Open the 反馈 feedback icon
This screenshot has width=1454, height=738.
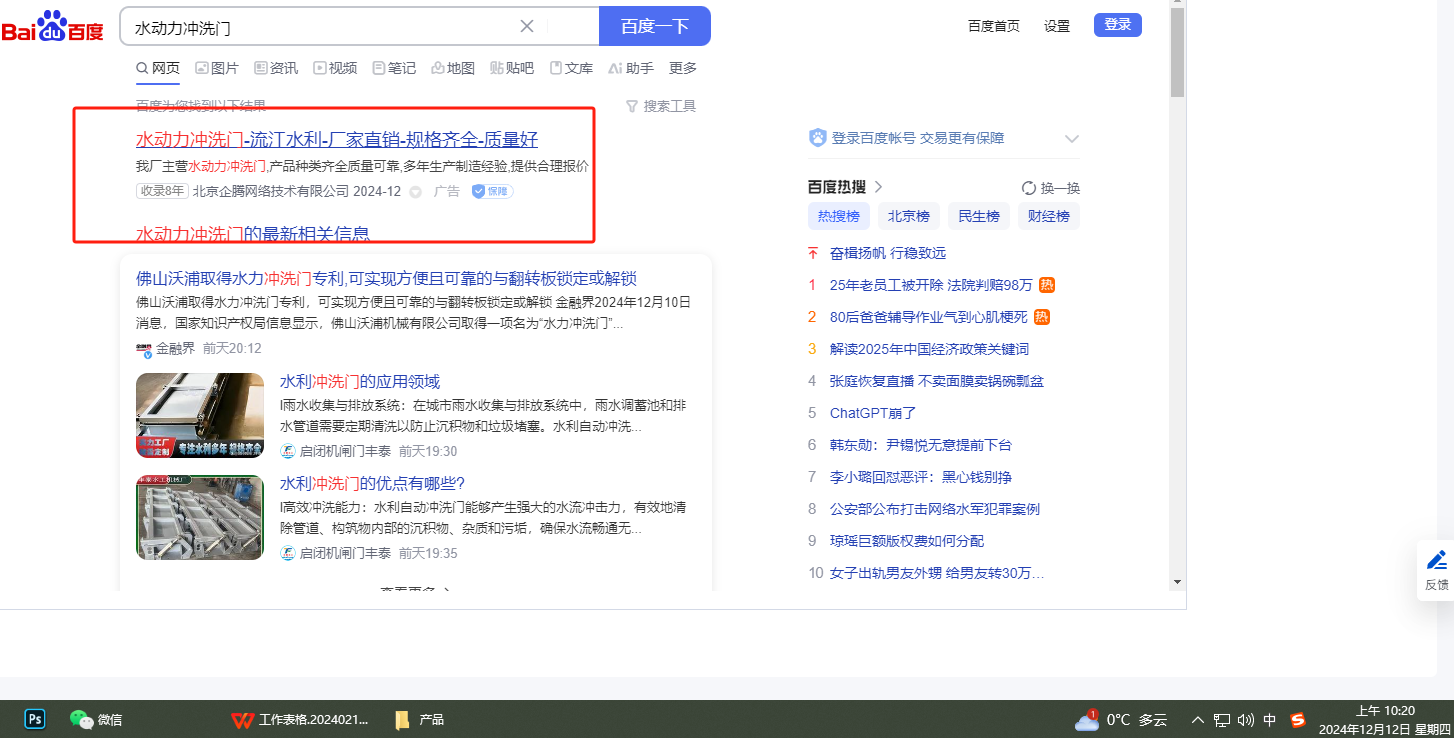1436,570
